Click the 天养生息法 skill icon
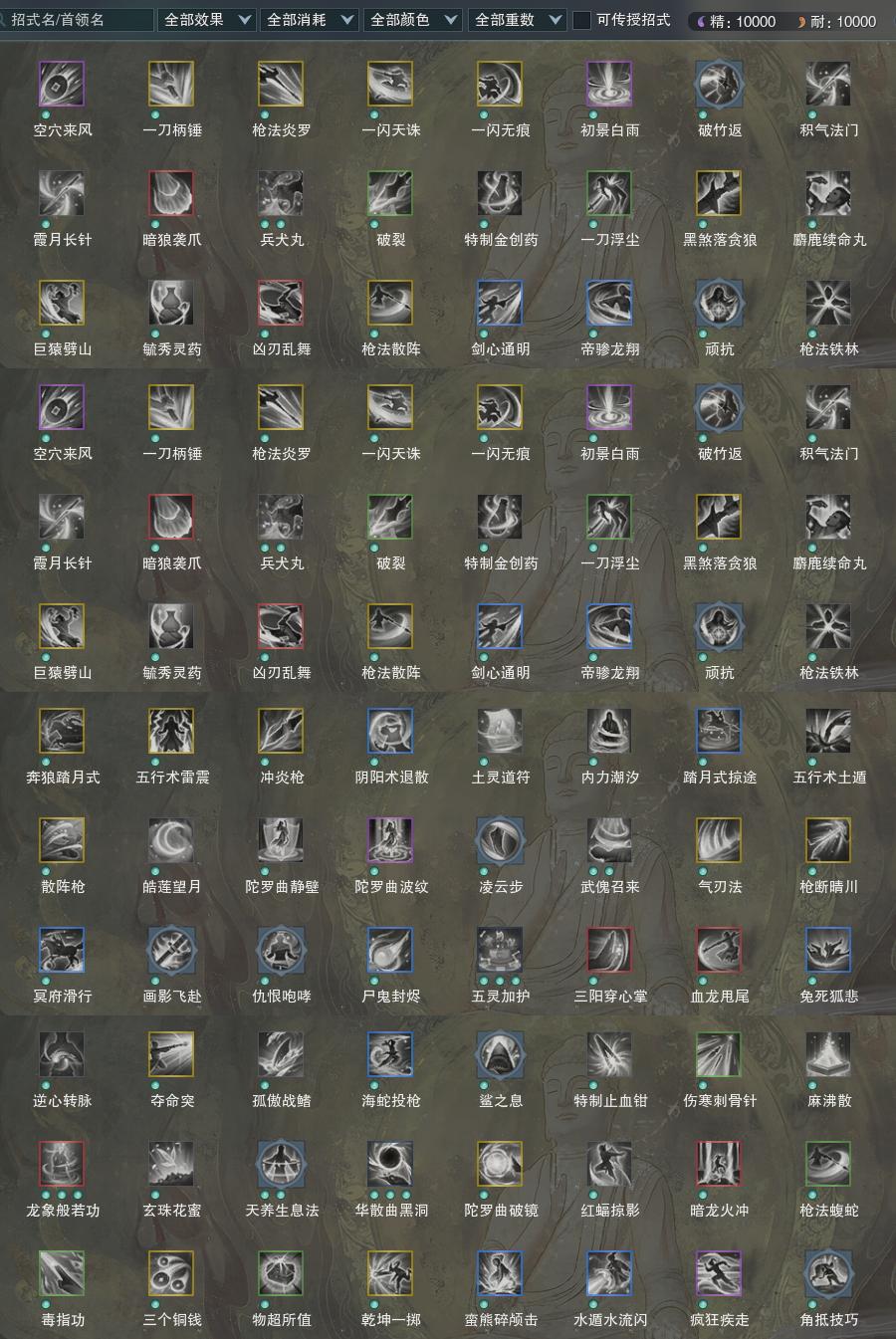Viewport: 896px width, 1339px height. tap(281, 1164)
